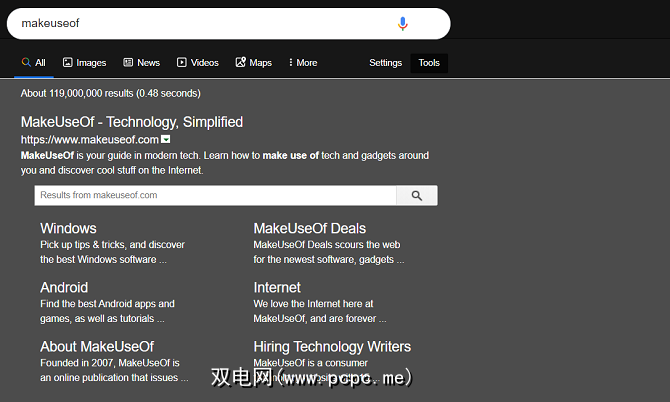
Task: Click the Tools button
Action: [429, 63]
